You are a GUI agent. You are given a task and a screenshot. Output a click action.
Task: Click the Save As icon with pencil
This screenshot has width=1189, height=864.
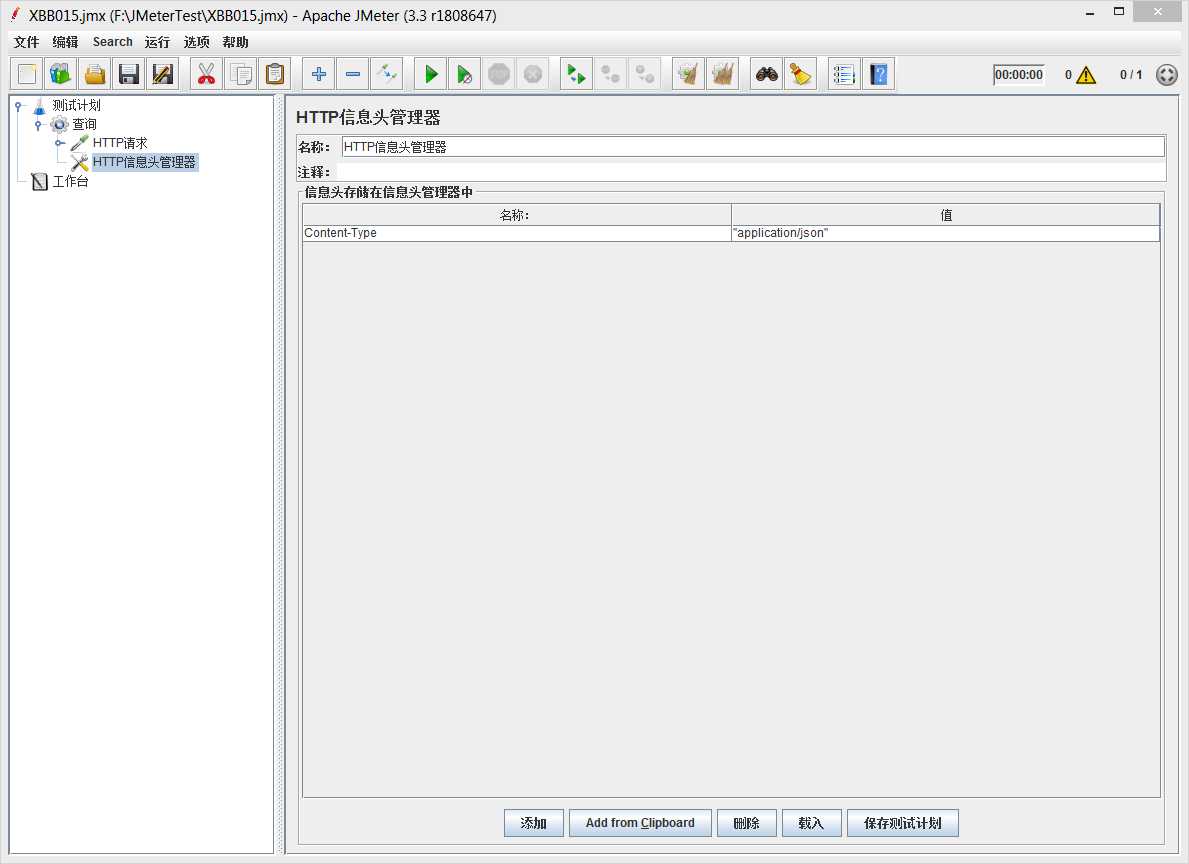pos(162,74)
